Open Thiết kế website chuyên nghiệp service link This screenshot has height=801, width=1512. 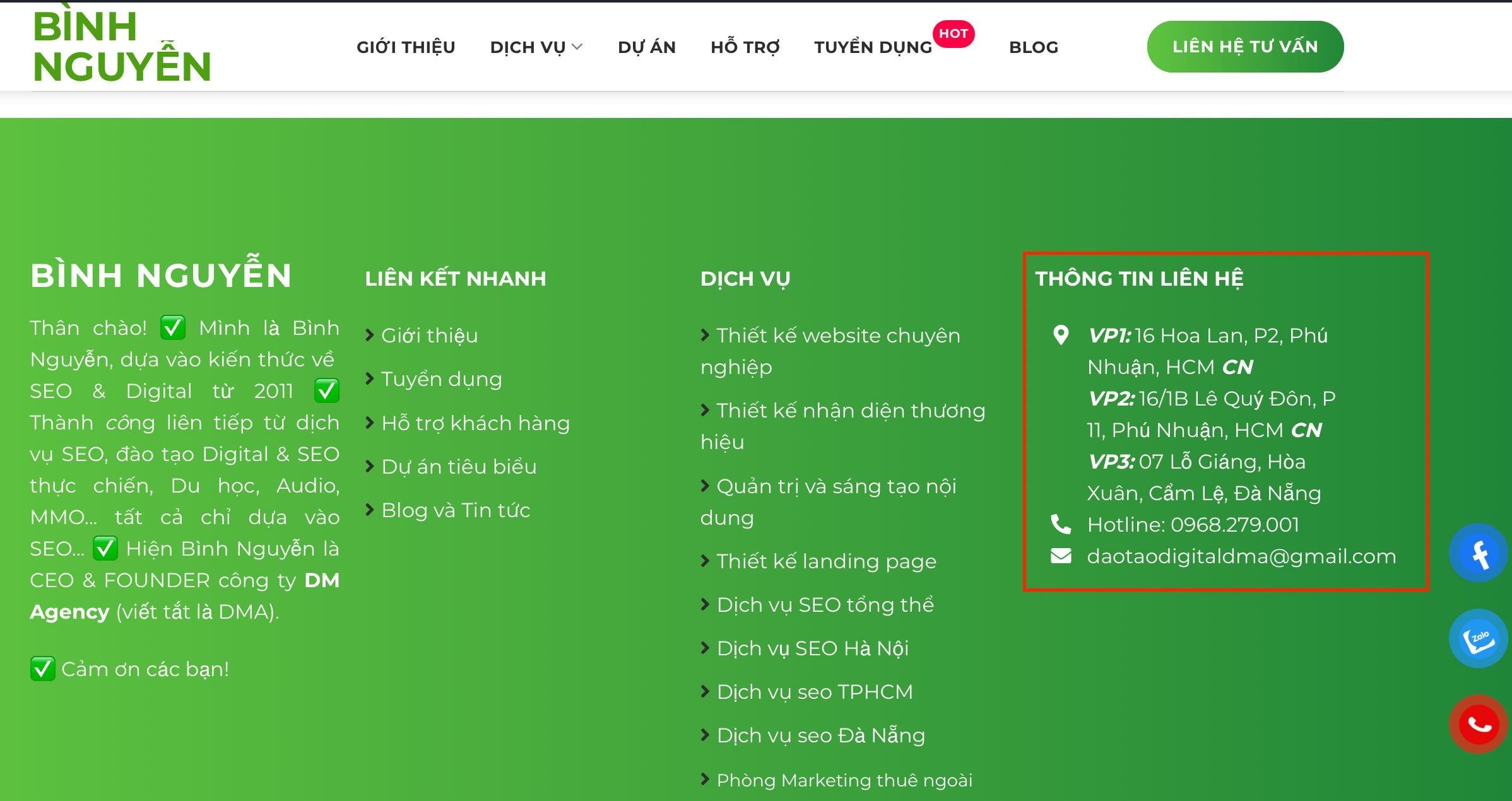pyautogui.click(x=830, y=351)
